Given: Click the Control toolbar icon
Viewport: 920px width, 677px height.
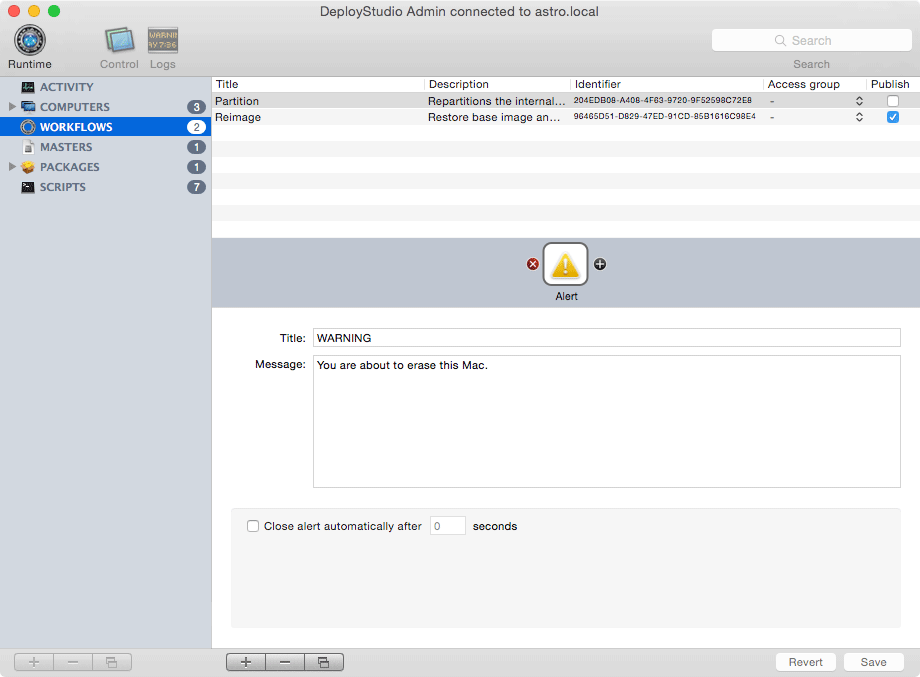Looking at the screenshot, I should pos(119,41).
